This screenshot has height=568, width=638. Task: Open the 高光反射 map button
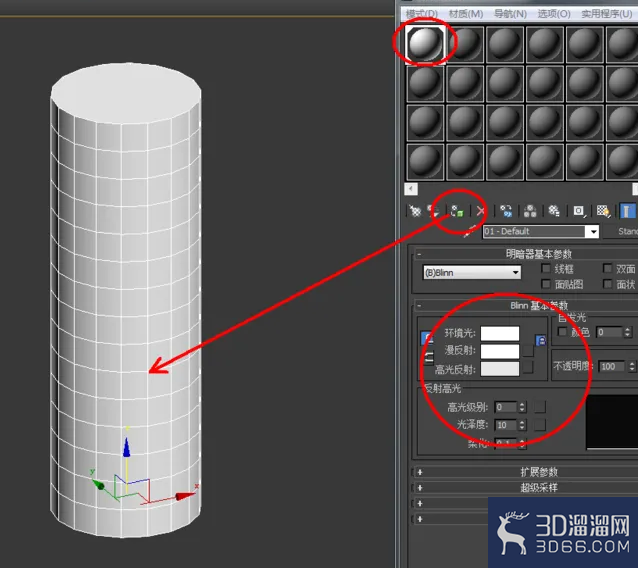(528, 367)
